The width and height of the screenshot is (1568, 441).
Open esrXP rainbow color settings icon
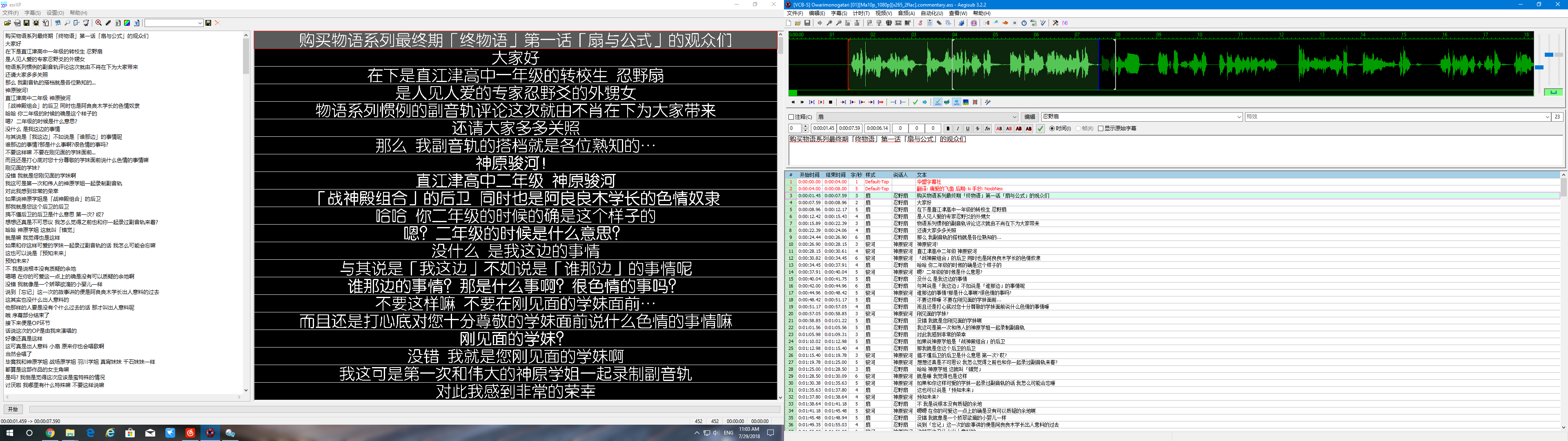point(127,23)
